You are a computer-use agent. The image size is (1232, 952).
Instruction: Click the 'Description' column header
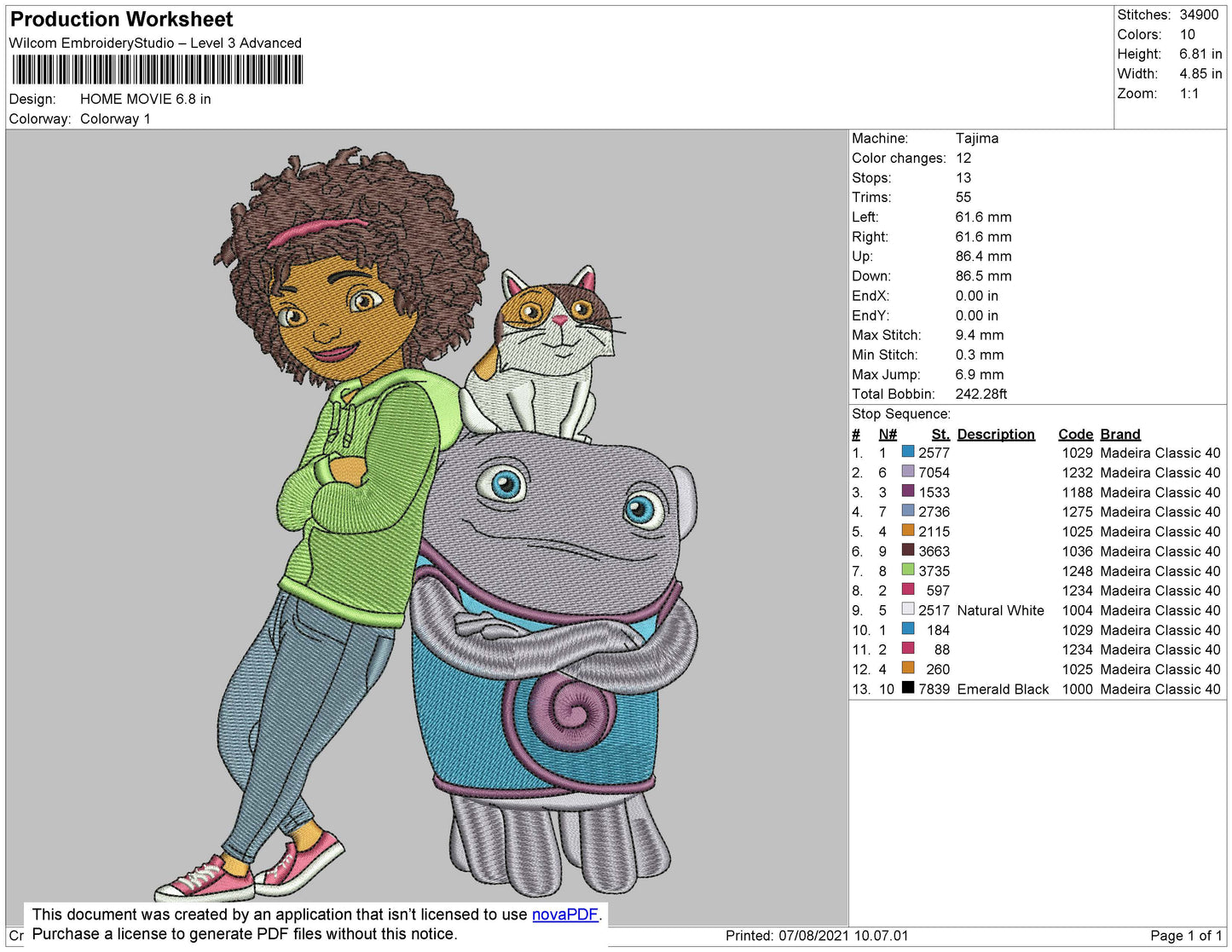[x=996, y=434]
